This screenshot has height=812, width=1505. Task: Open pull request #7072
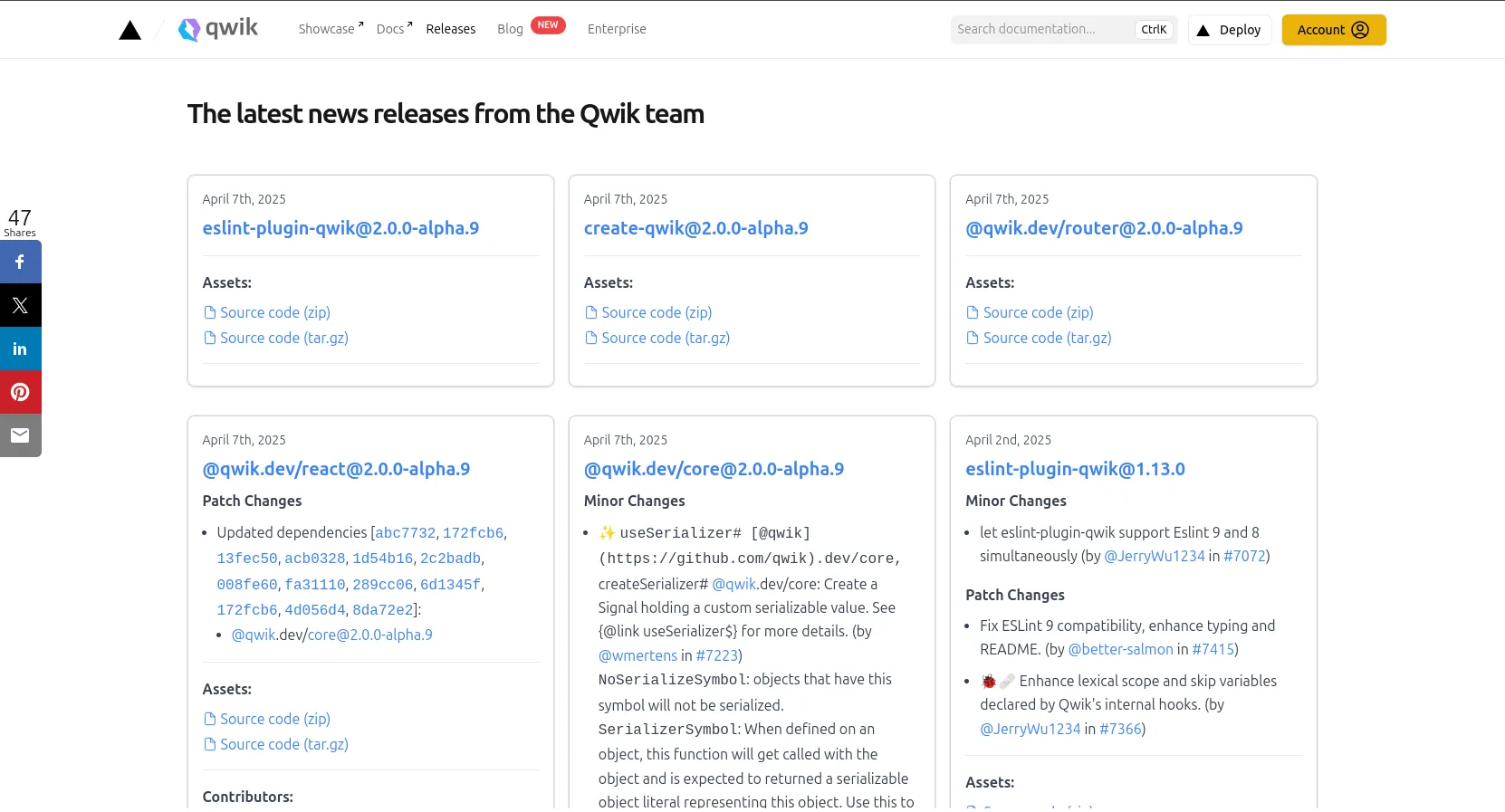(1244, 556)
